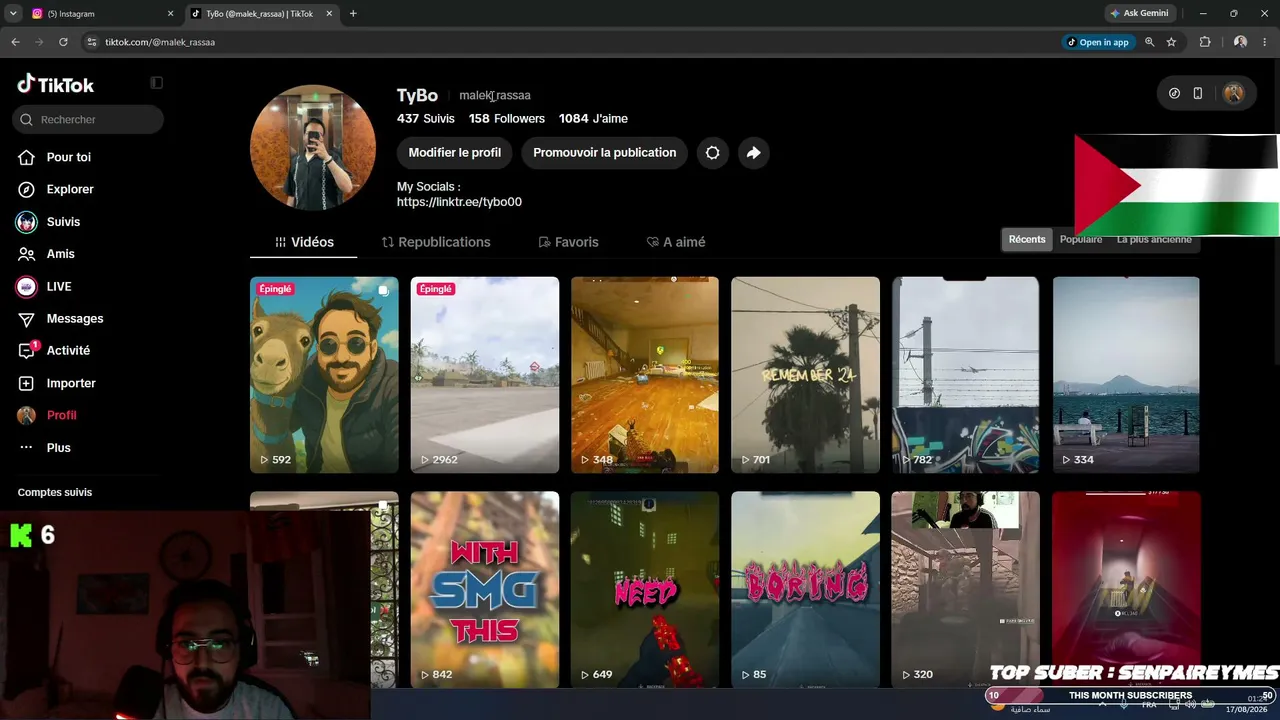Sort videos by La plus ancienne
Viewport: 1280px width, 720px height.
click(1154, 240)
